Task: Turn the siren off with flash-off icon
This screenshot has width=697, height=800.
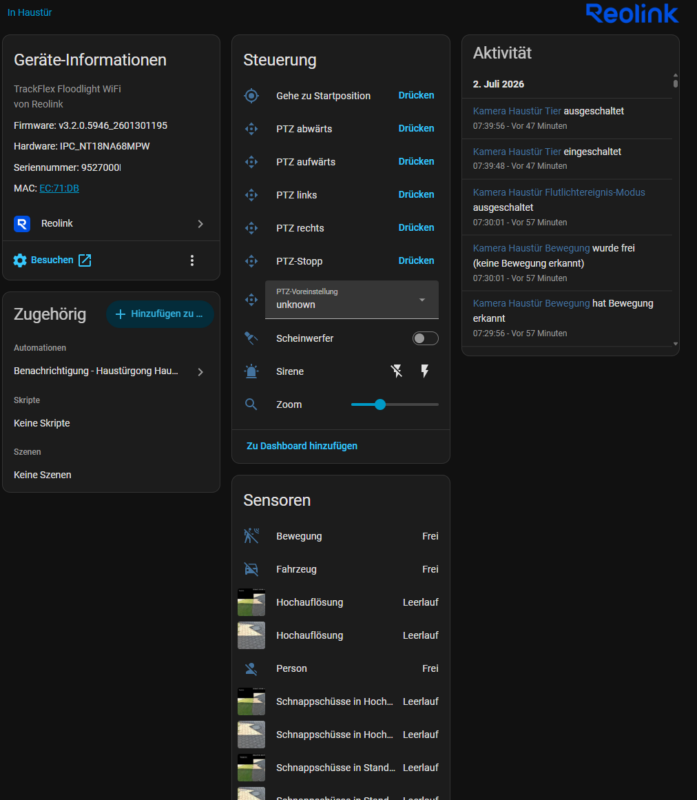Action: [x=396, y=371]
